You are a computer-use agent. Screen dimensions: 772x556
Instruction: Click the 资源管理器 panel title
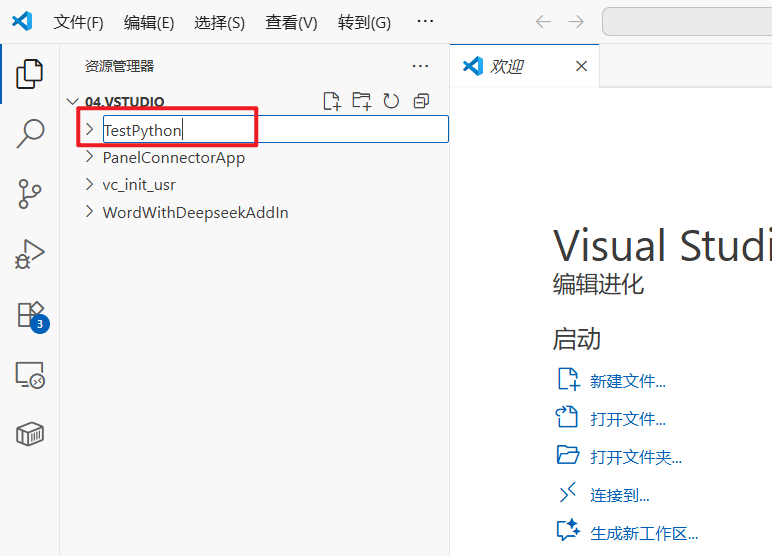pos(120,66)
